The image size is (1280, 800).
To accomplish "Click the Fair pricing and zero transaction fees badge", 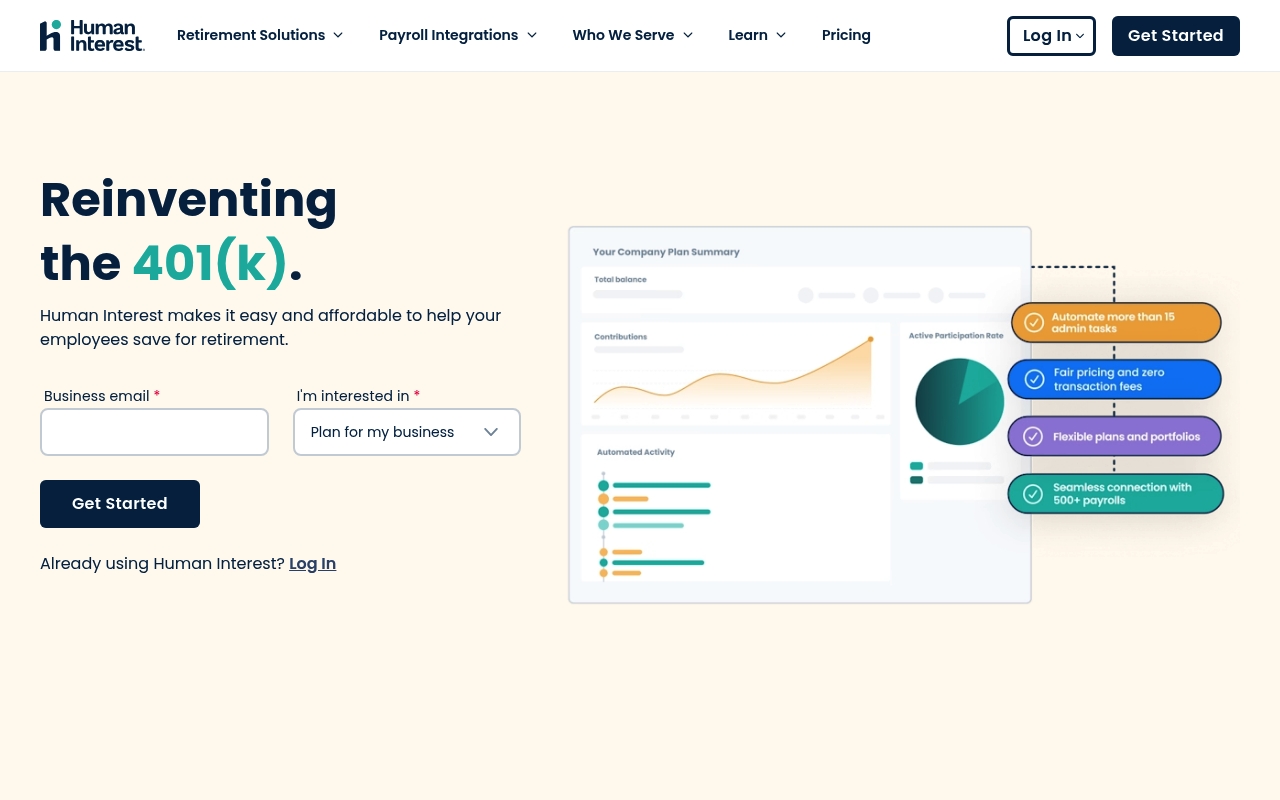I will (x=1114, y=379).
